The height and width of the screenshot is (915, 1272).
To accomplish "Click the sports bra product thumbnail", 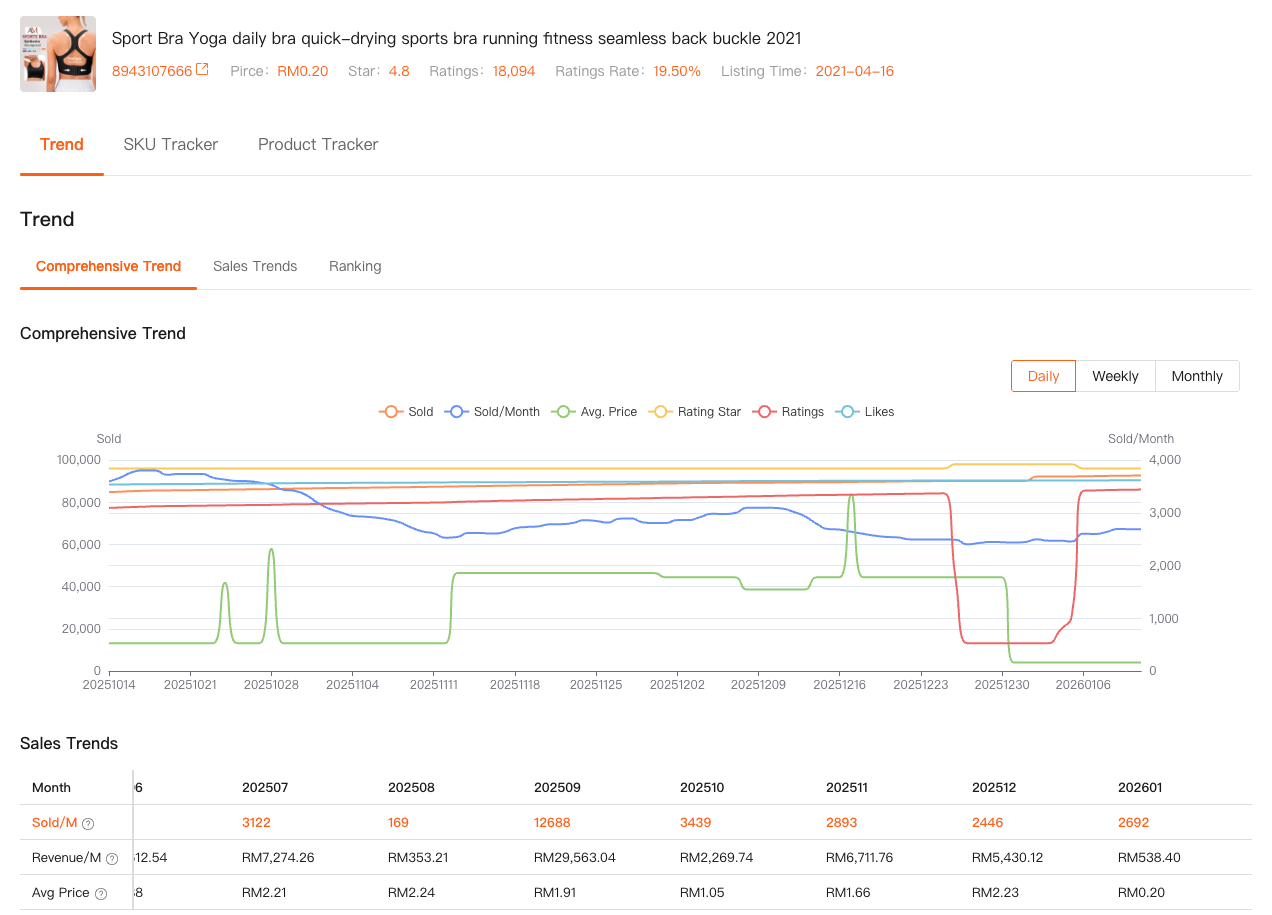I will point(58,54).
